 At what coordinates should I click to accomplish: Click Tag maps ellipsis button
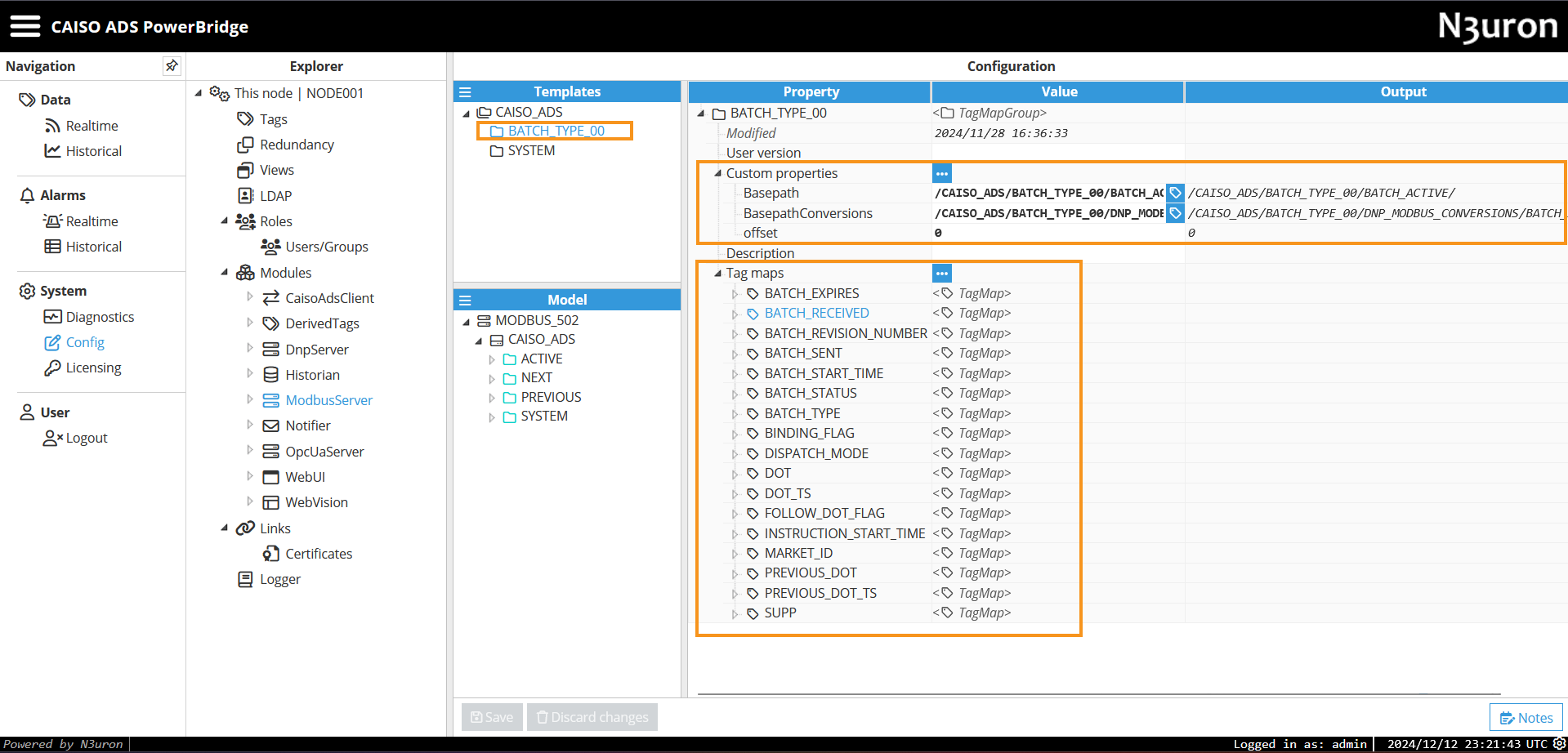point(942,274)
